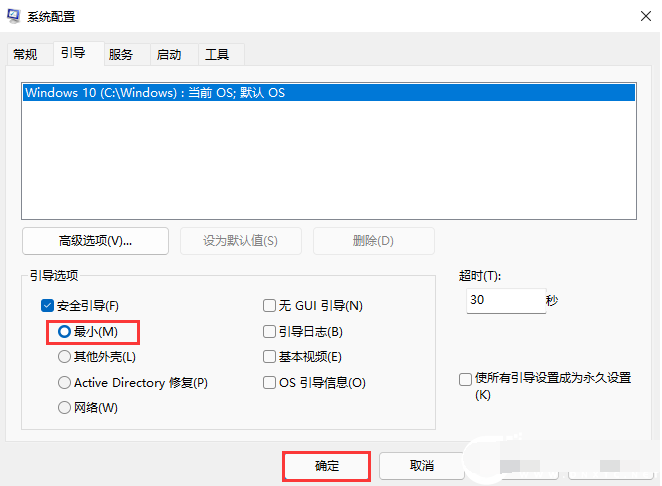Toggle the 安全引导 checkbox

pos(47,306)
